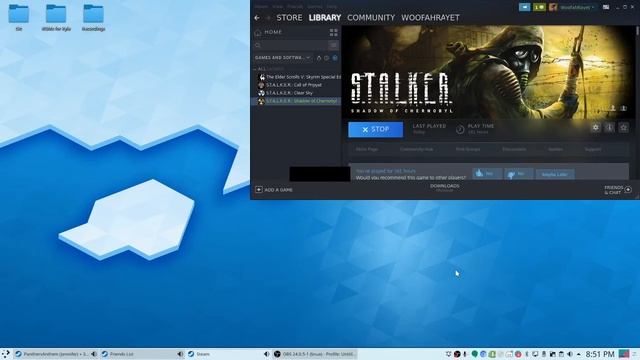Open game info icon
Image resolution: width=640 pixels, height=360 pixels.
pos(609,127)
